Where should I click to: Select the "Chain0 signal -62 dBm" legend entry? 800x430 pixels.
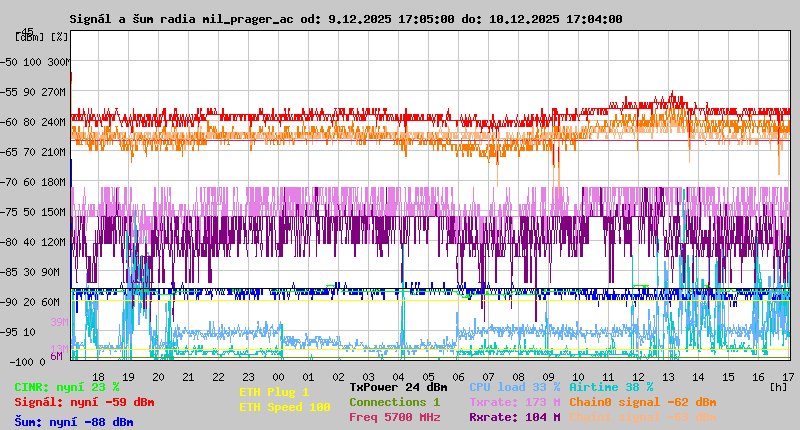tap(643, 402)
